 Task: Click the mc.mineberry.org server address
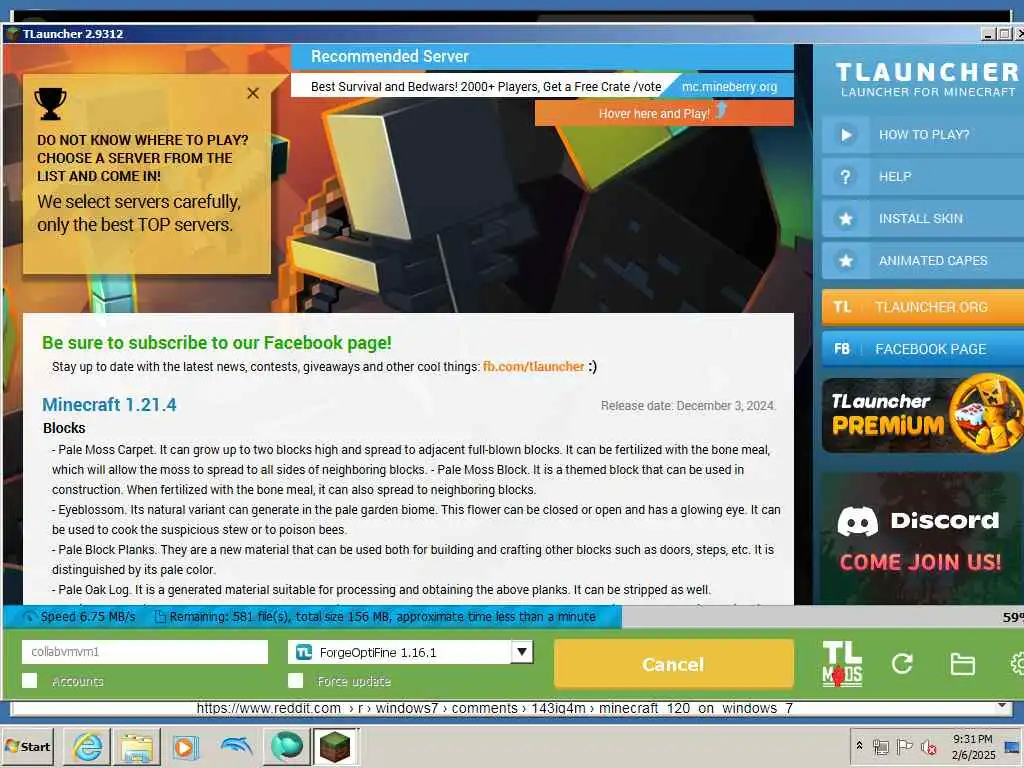click(x=729, y=86)
